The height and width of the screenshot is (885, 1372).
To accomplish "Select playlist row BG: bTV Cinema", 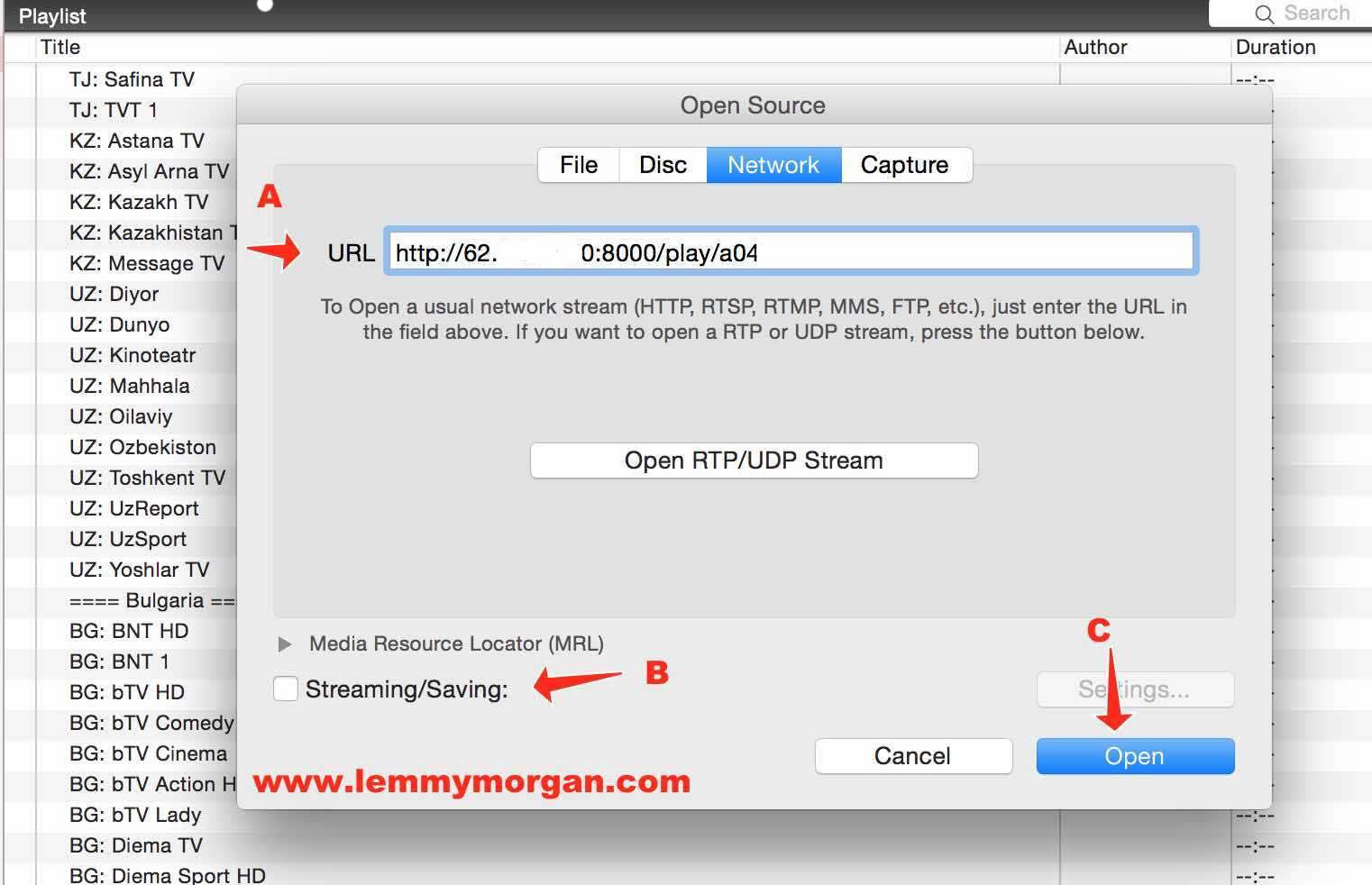I will tap(149, 753).
